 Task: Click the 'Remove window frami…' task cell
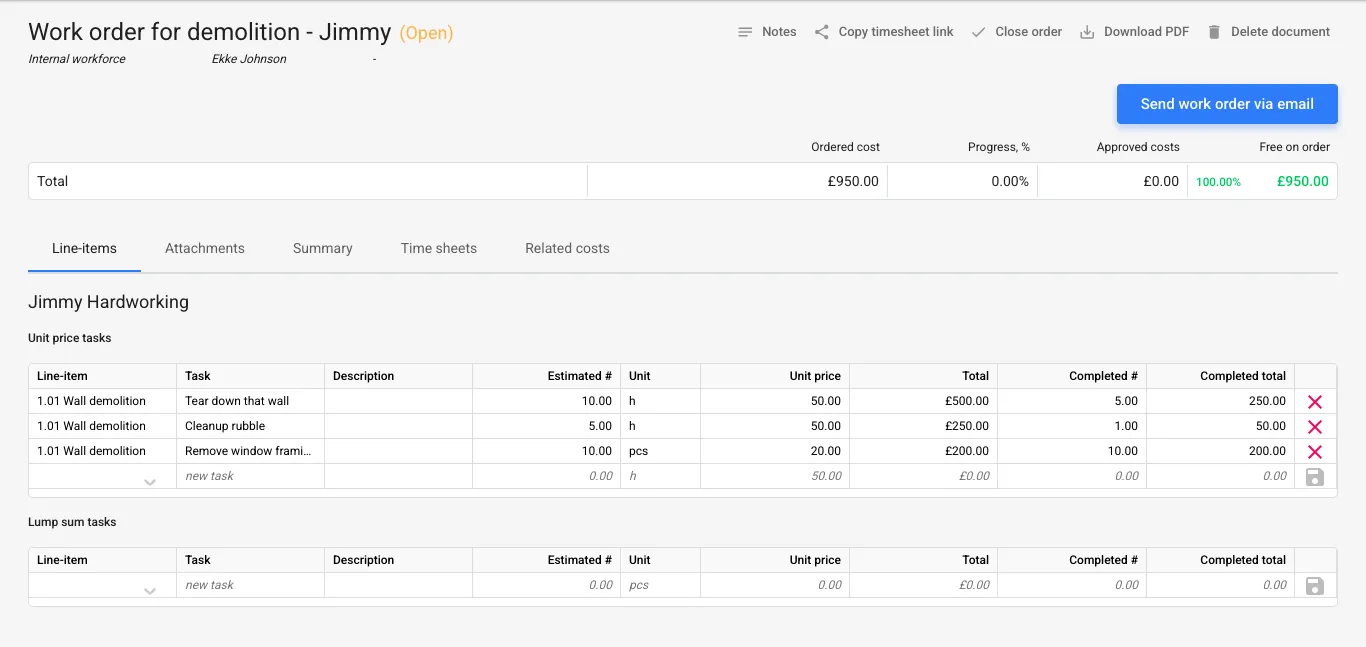[251, 451]
